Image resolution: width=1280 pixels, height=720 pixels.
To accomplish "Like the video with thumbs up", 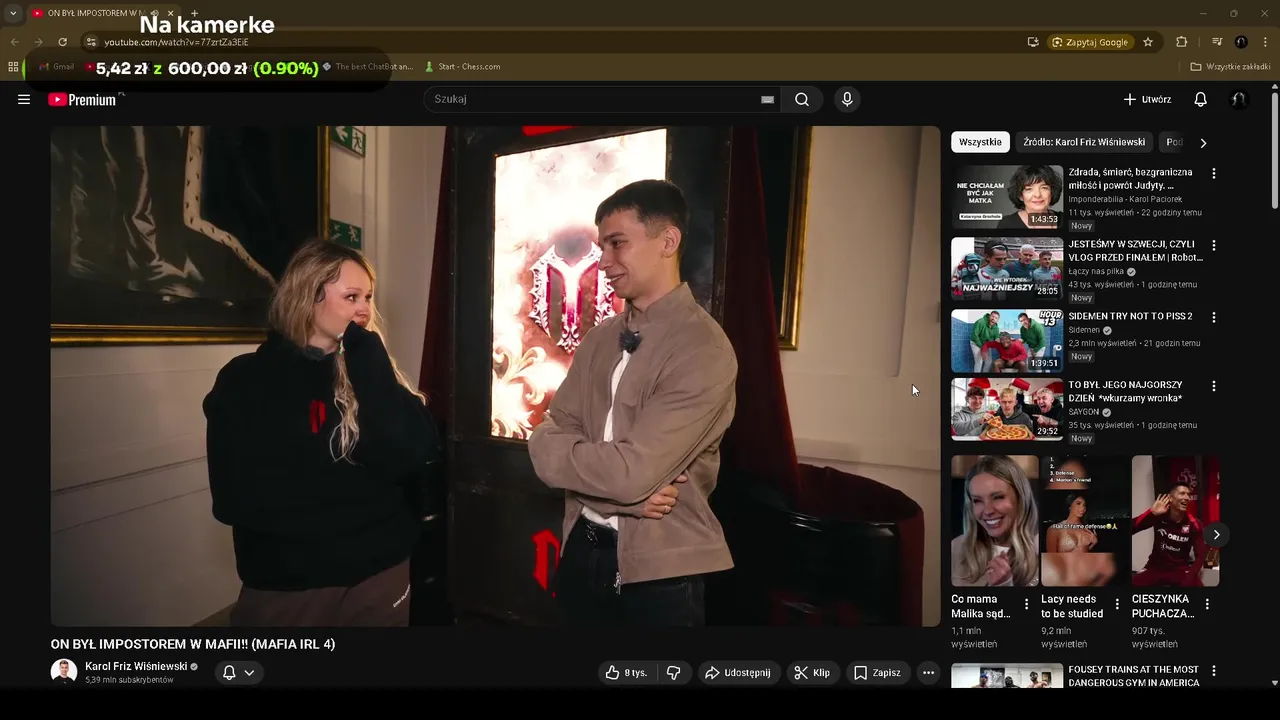I will 627,673.
